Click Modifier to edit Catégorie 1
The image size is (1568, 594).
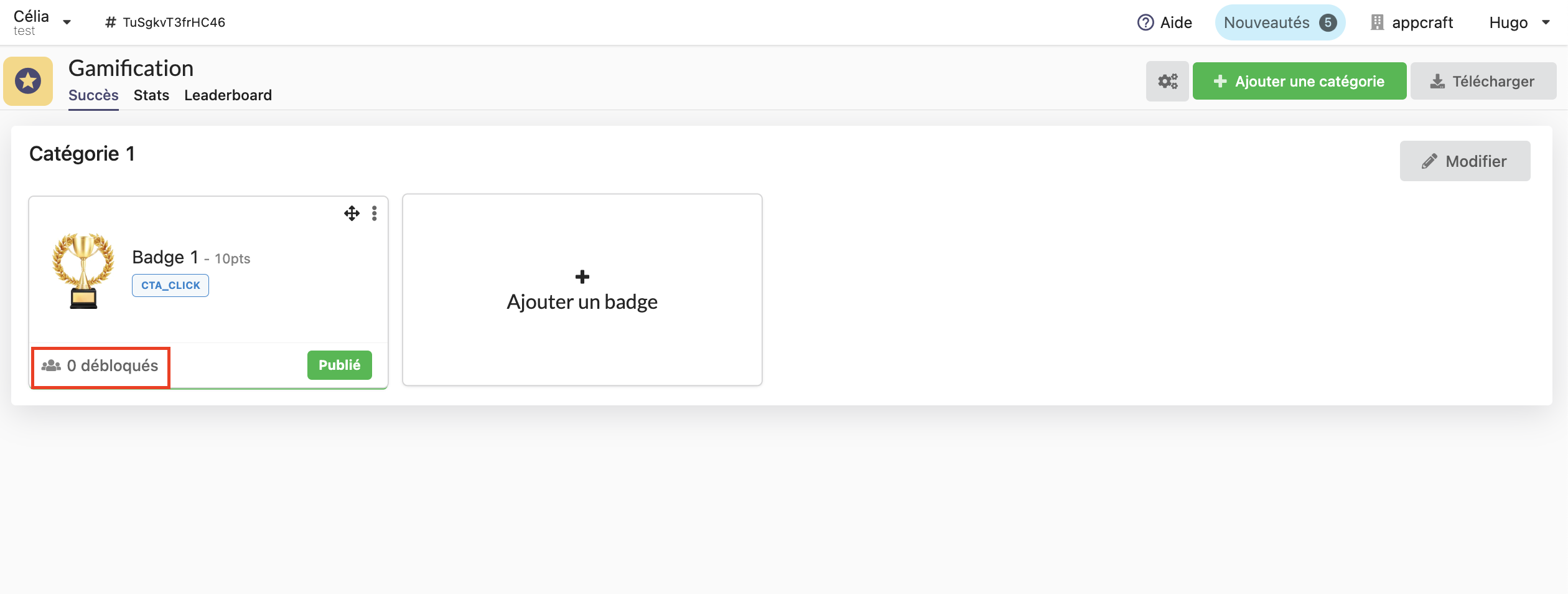pyautogui.click(x=1465, y=161)
